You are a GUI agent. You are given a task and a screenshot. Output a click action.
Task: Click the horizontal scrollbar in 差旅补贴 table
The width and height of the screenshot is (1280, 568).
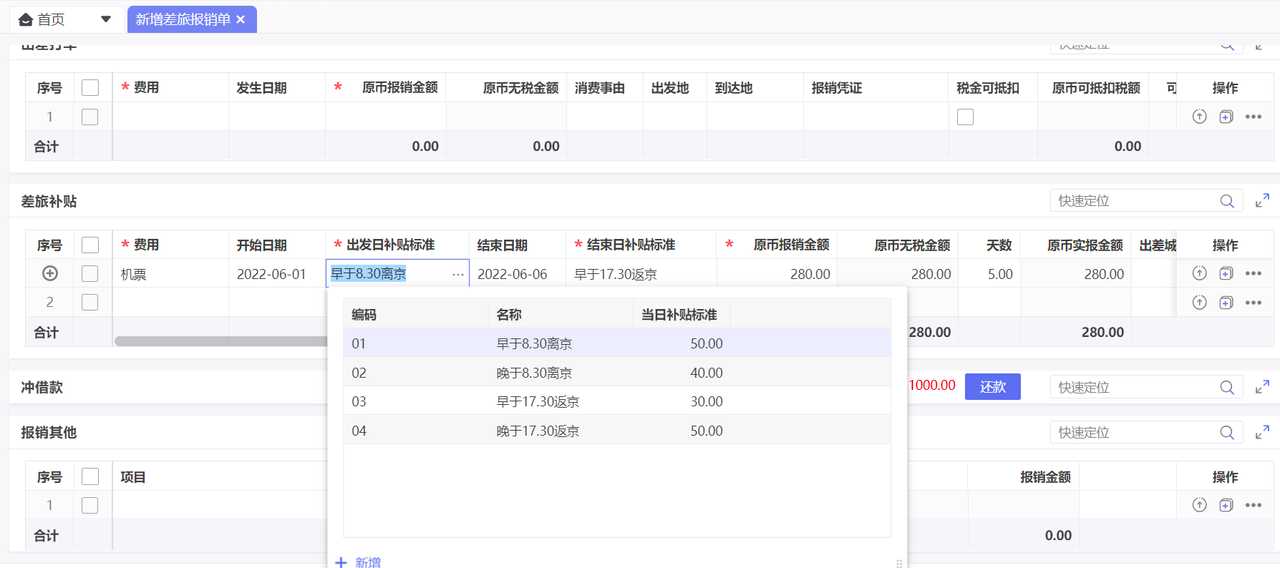220,341
